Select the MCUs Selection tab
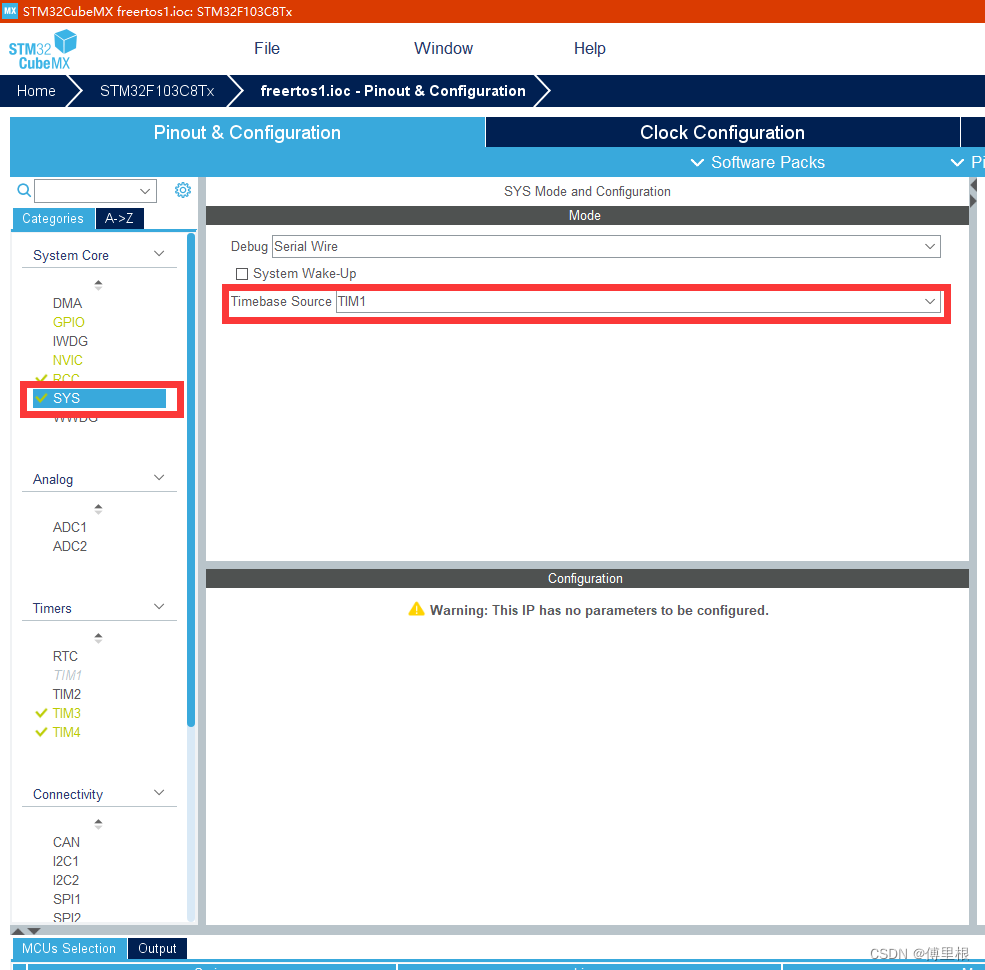The width and height of the screenshot is (985, 970). [x=69, y=949]
